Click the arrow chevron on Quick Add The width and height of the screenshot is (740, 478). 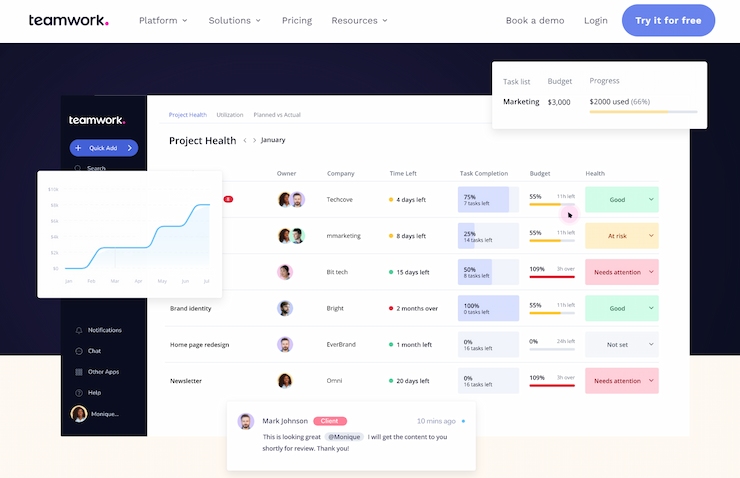(x=130, y=148)
